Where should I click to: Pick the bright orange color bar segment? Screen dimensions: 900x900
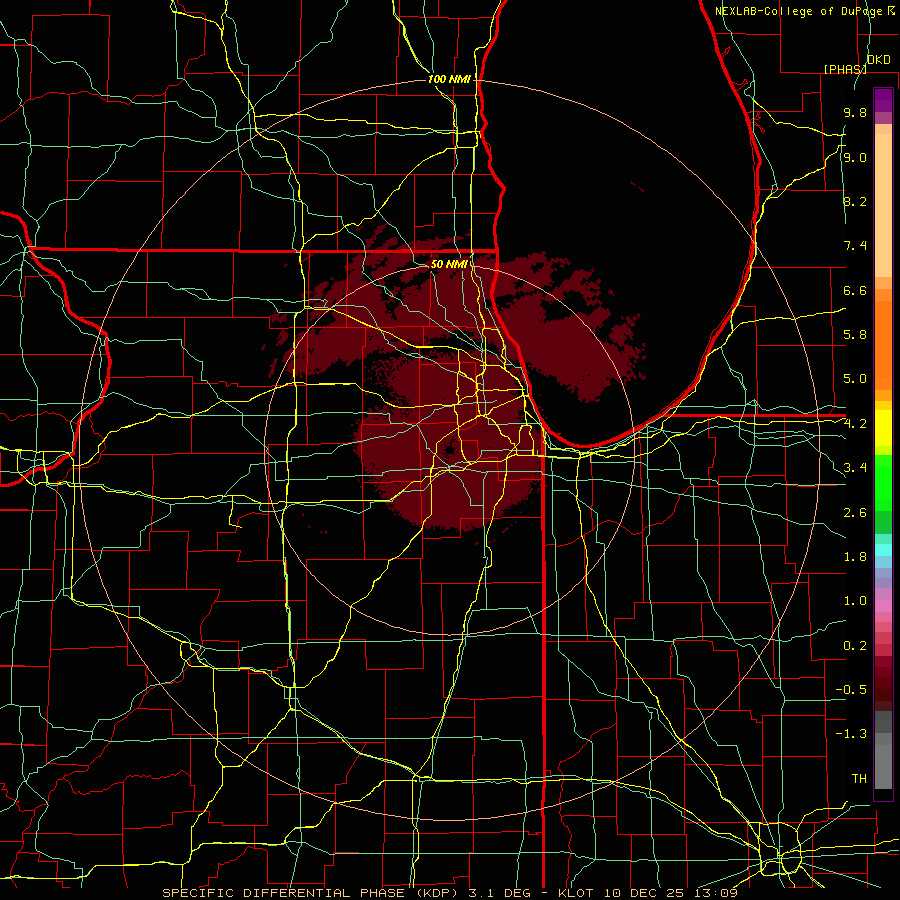tap(883, 346)
